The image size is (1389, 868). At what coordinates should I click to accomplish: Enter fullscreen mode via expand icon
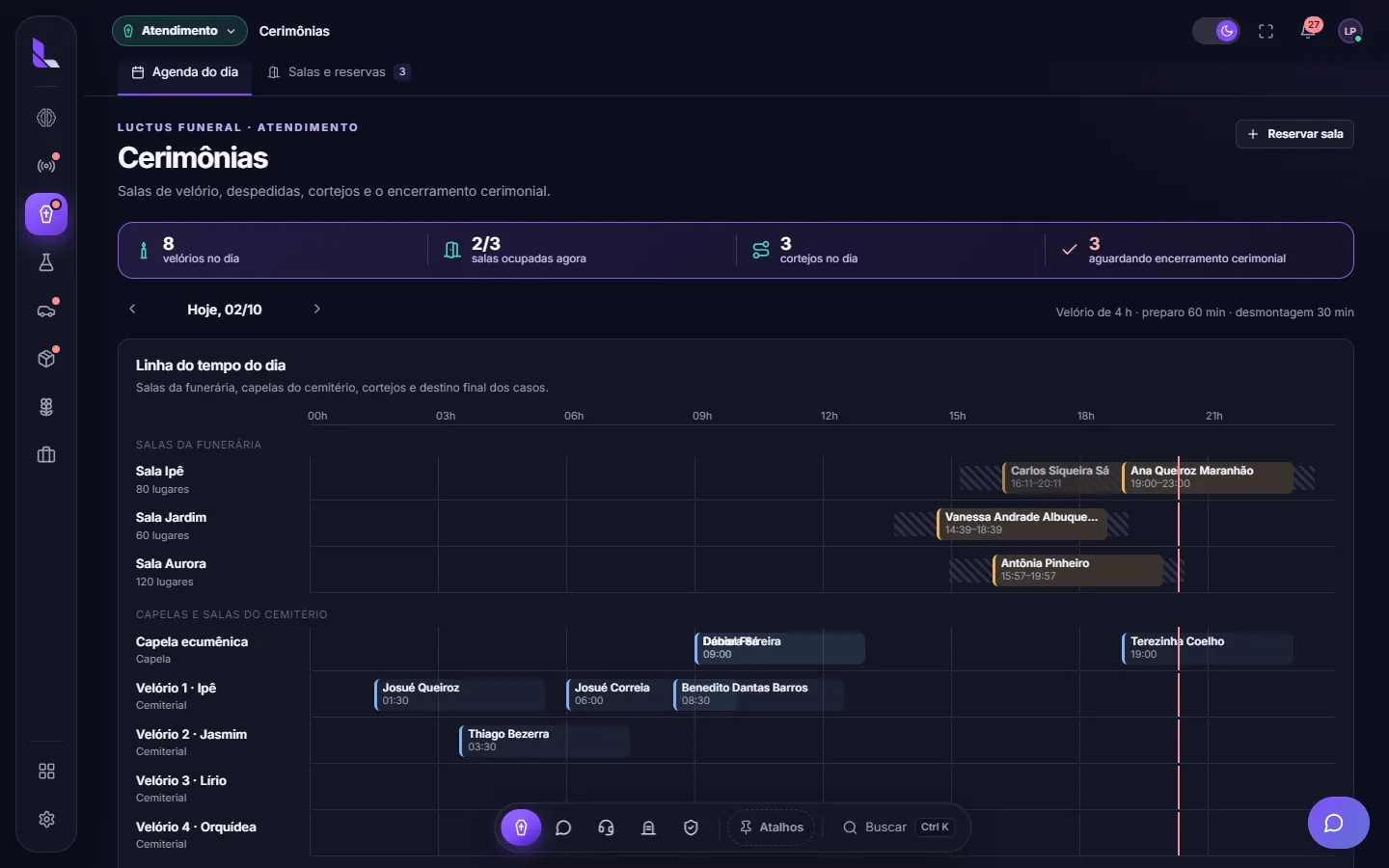(x=1266, y=31)
